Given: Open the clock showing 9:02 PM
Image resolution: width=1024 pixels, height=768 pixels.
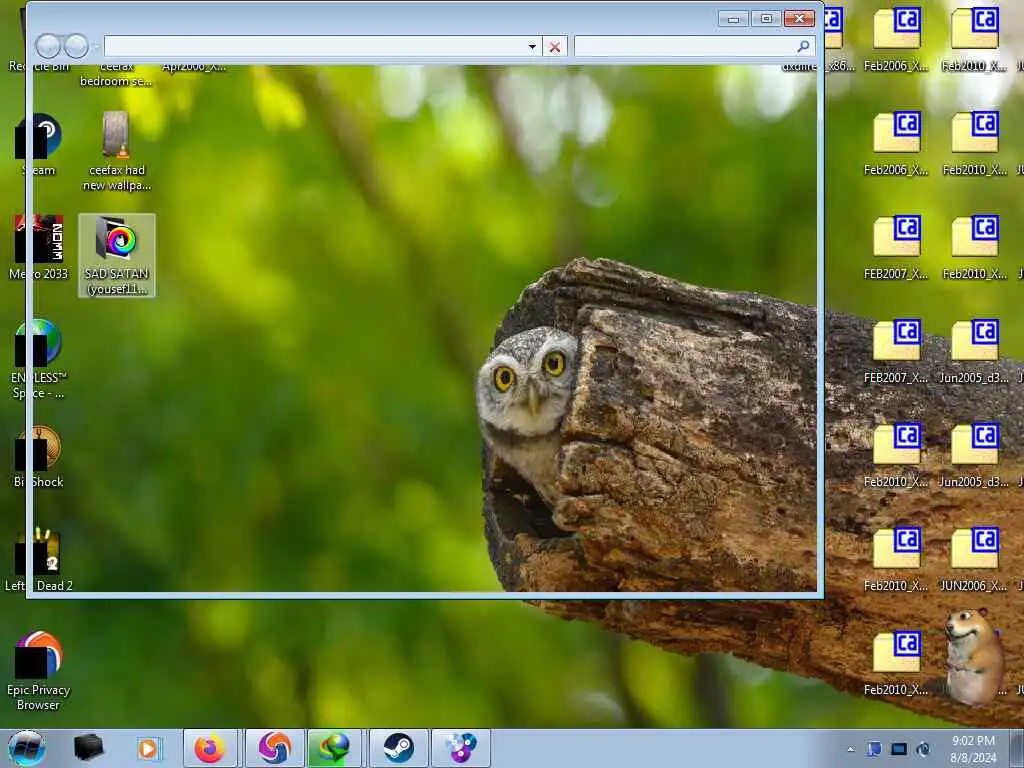Looking at the screenshot, I should point(973,749).
